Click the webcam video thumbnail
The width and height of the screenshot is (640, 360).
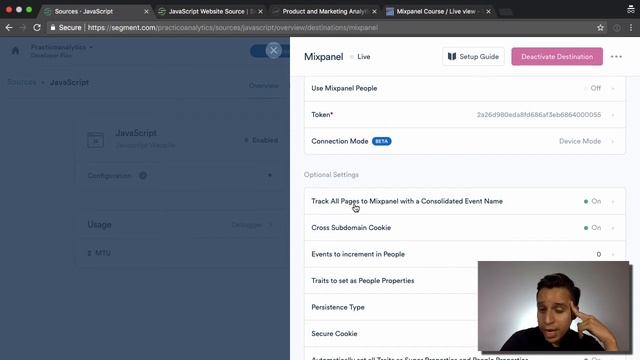click(554, 307)
